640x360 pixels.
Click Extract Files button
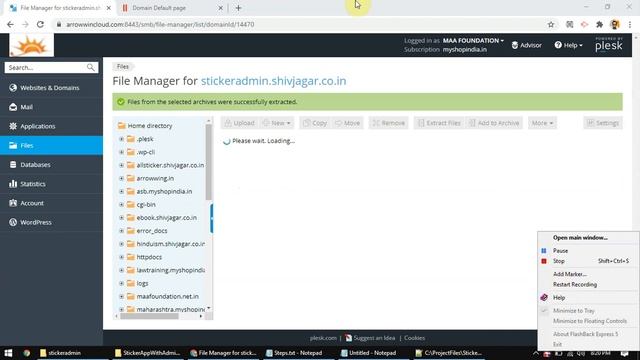[439, 123]
